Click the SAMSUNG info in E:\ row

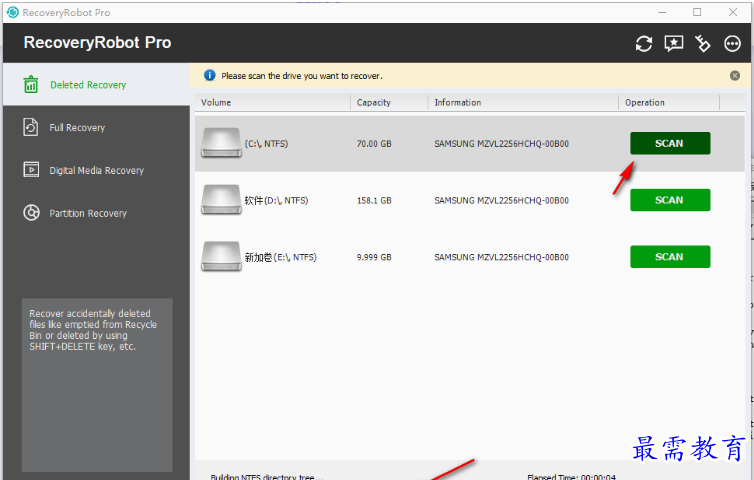click(x=502, y=257)
